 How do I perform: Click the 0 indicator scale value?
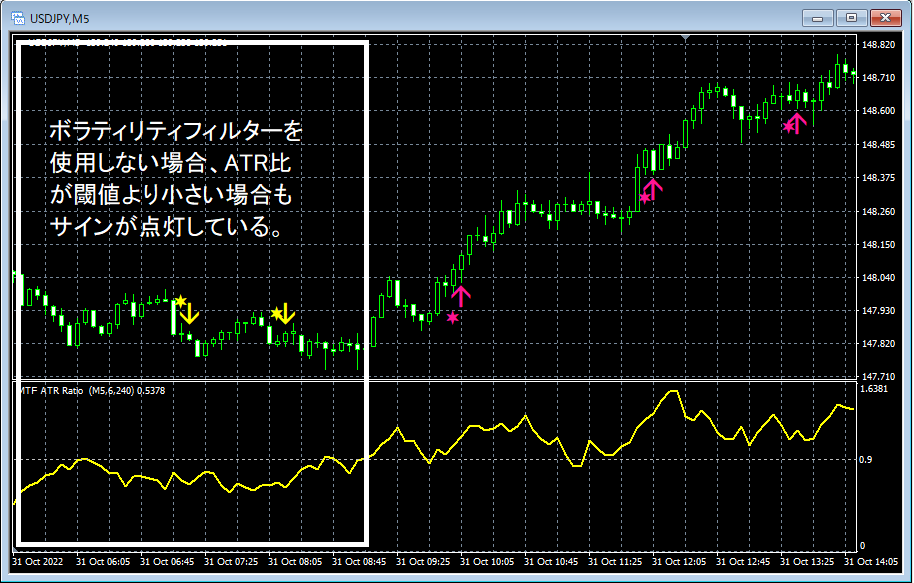click(x=863, y=546)
